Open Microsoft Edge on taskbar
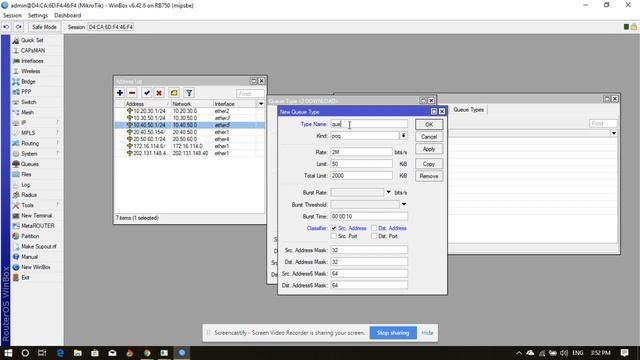The height and width of the screenshot is (360, 640). point(60,353)
